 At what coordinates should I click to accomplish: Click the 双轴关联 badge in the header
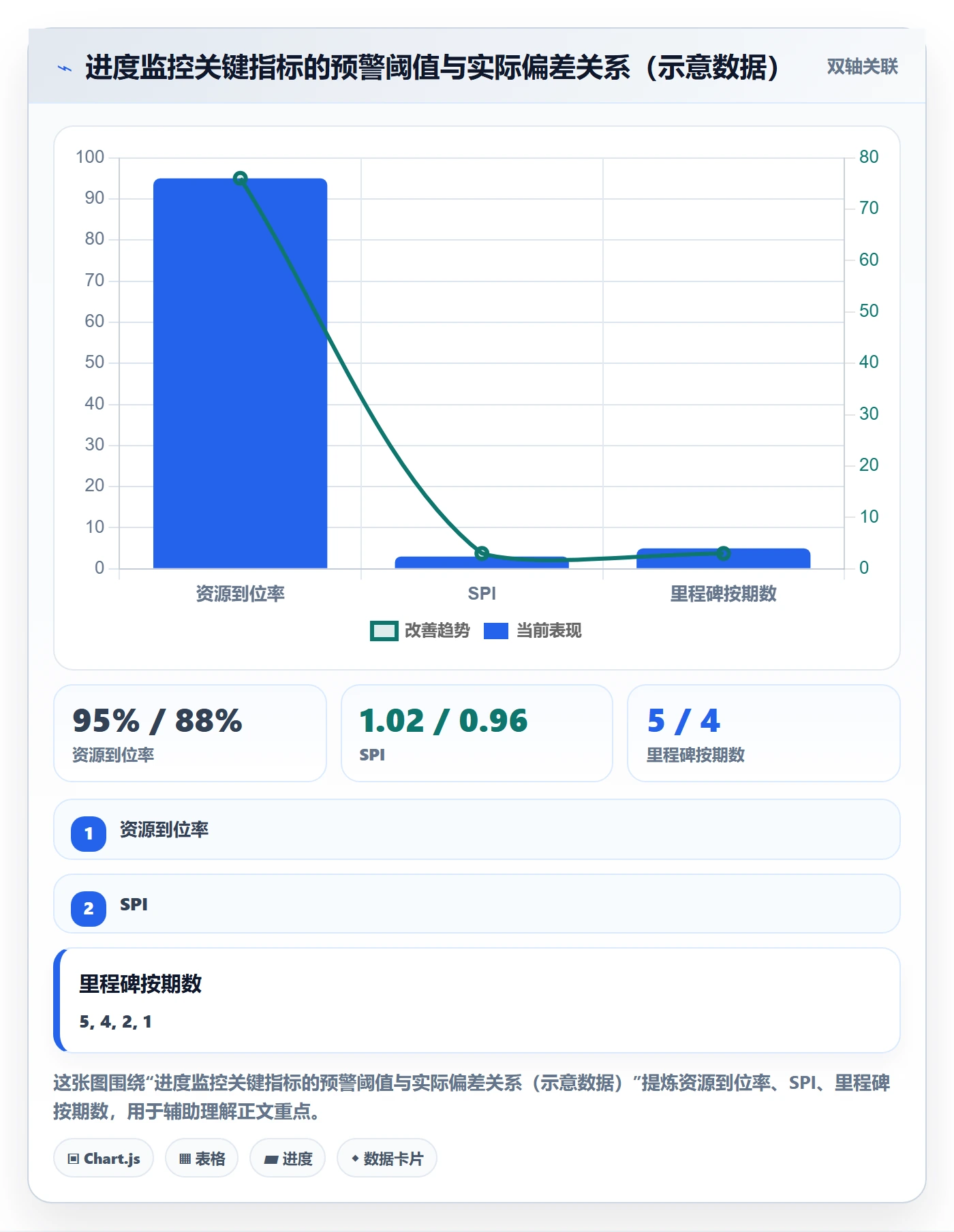pyautogui.click(x=862, y=67)
